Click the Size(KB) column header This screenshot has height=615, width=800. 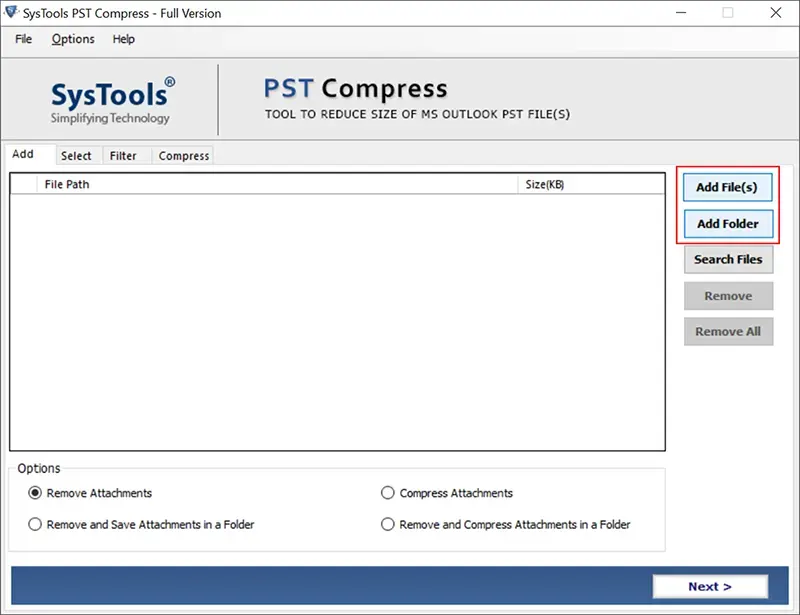(591, 184)
